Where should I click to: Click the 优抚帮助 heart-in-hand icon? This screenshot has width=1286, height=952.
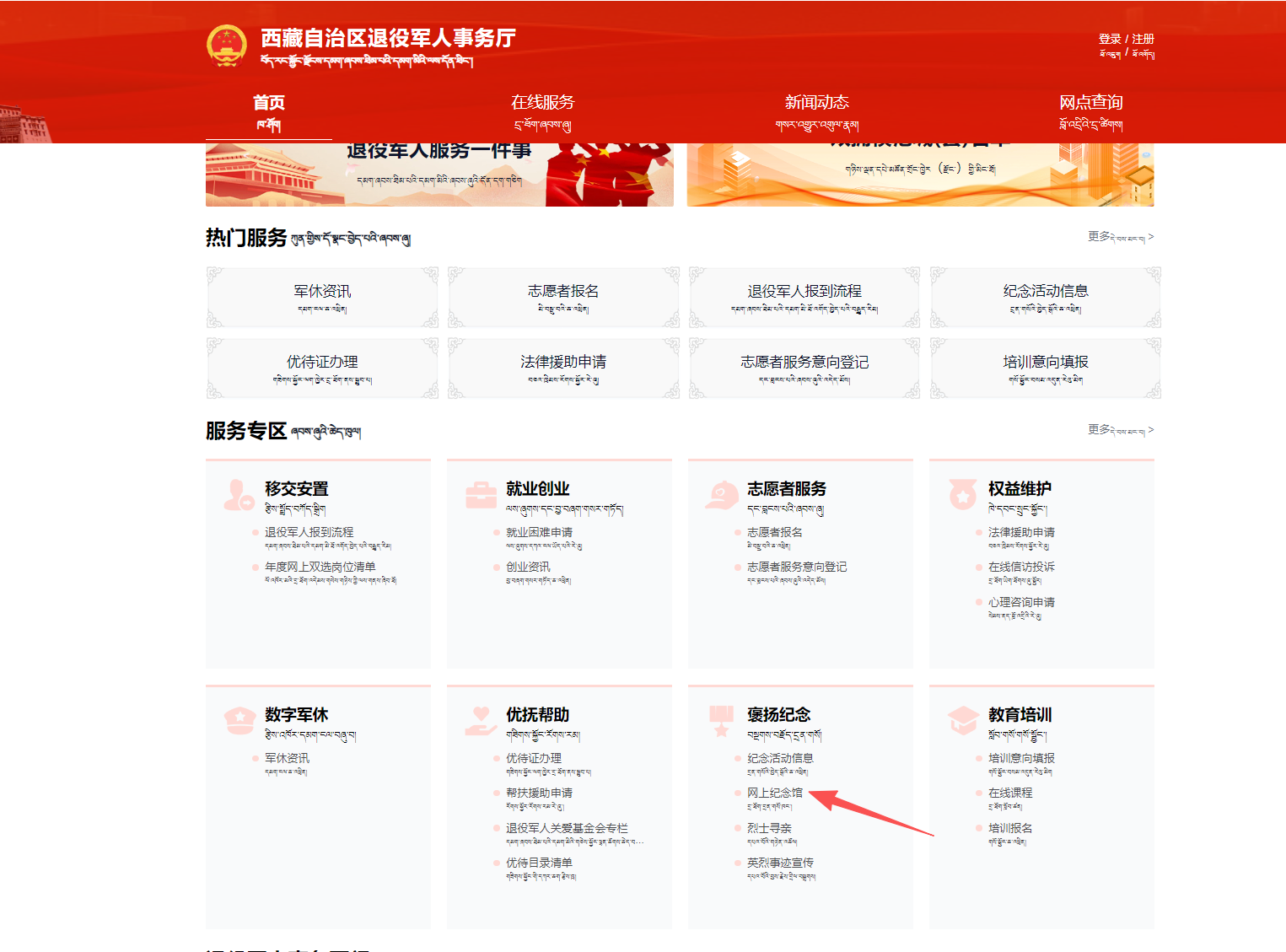pyautogui.click(x=481, y=721)
